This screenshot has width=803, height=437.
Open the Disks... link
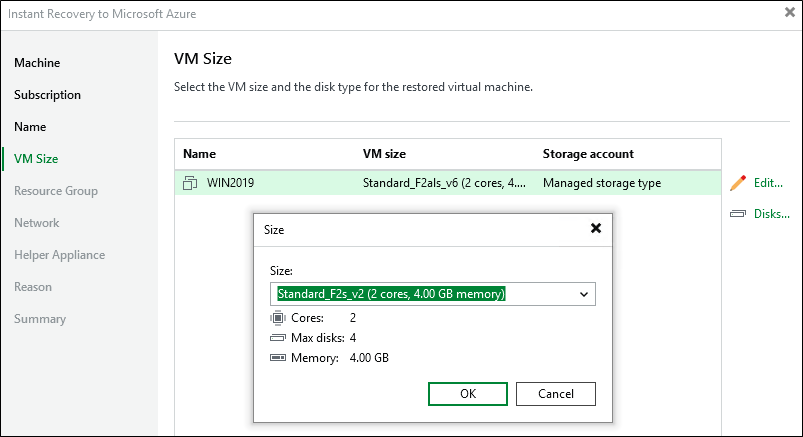click(x=771, y=213)
